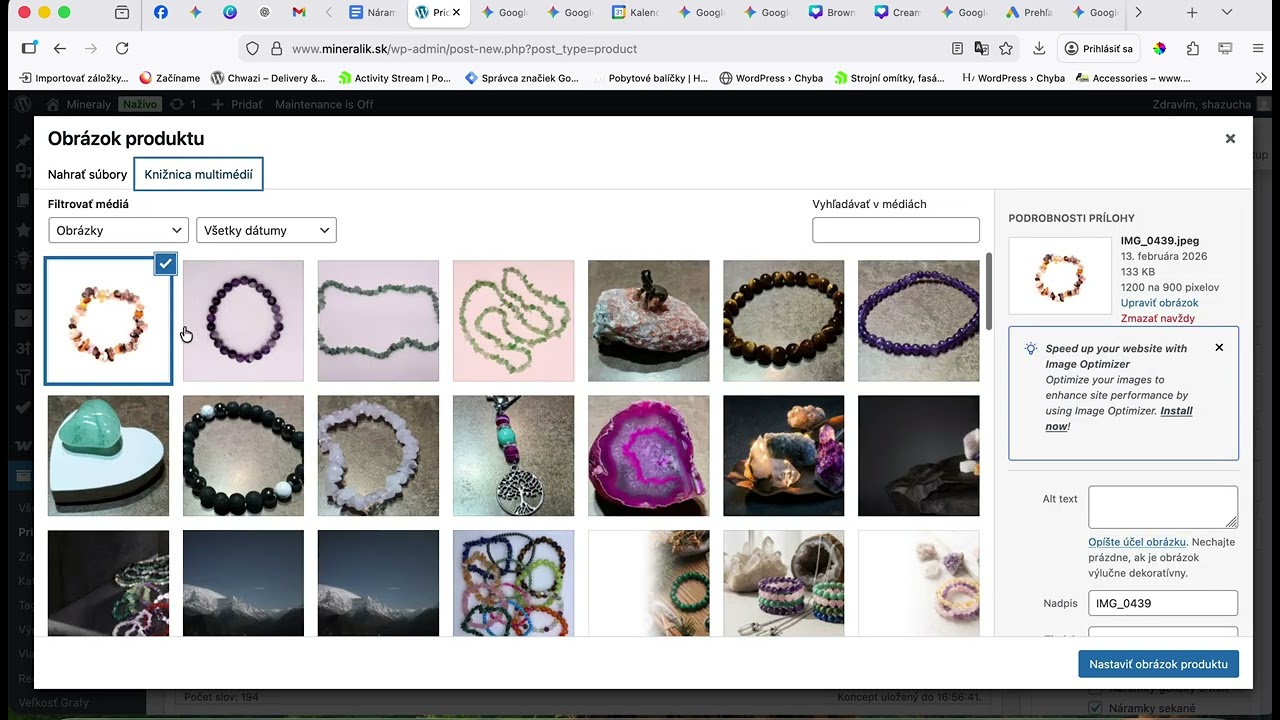
Task: Open Chwazi – Delivery bookmark
Action: (x=268, y=78)
